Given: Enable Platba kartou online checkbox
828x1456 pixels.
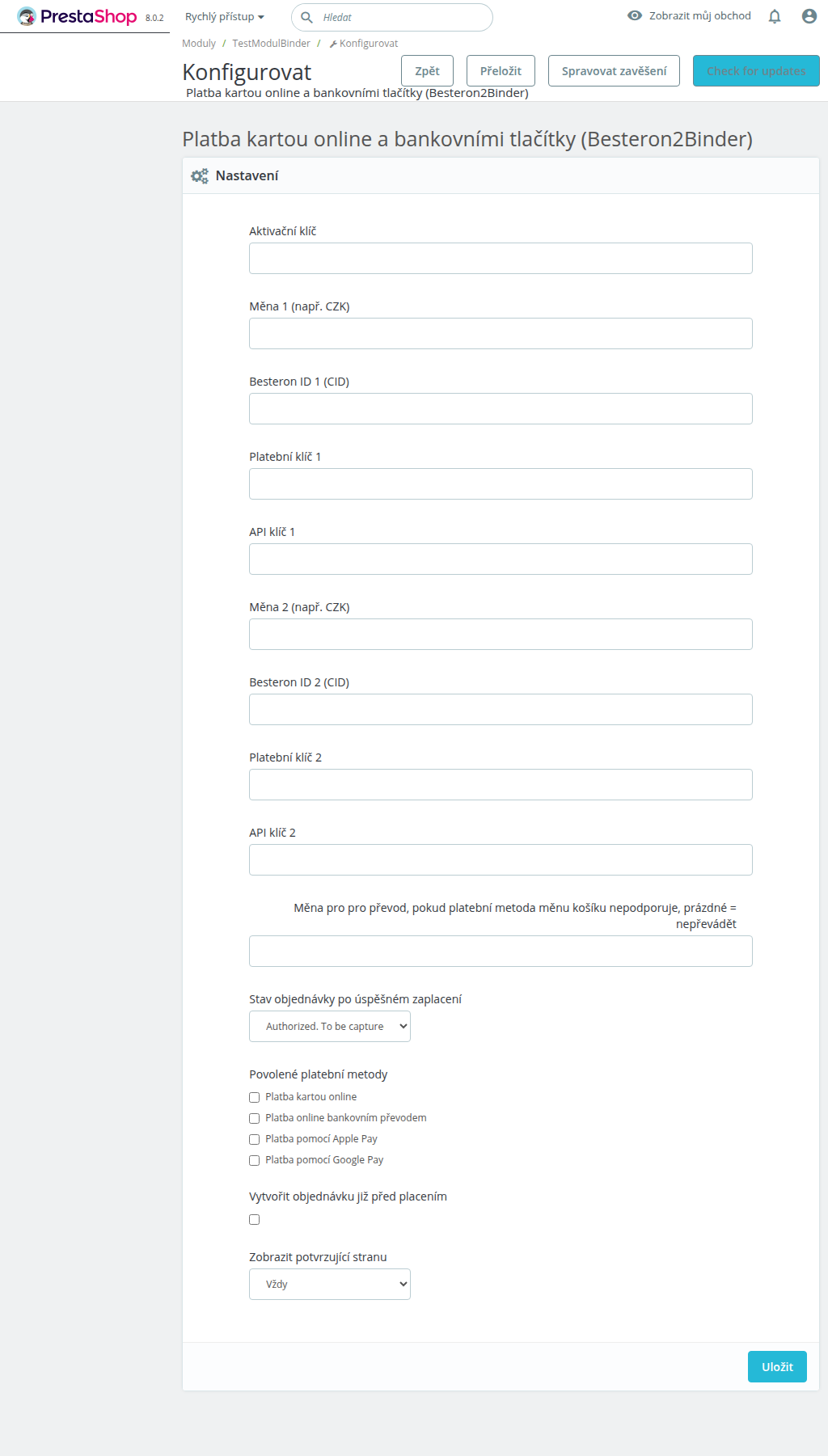Looking at the screenshot, I should coord(255,1097).
